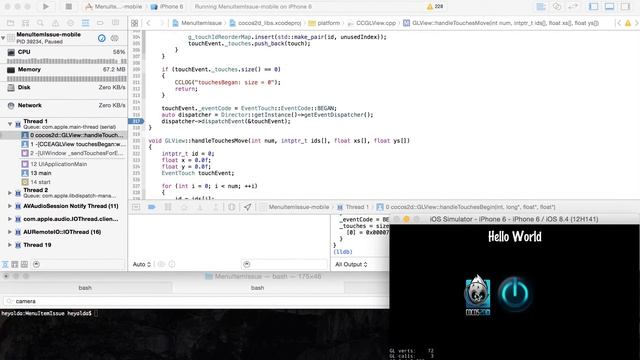Show the Project navigator
The height and width of the screenshot is (360, 640).
tap(11, 23)
